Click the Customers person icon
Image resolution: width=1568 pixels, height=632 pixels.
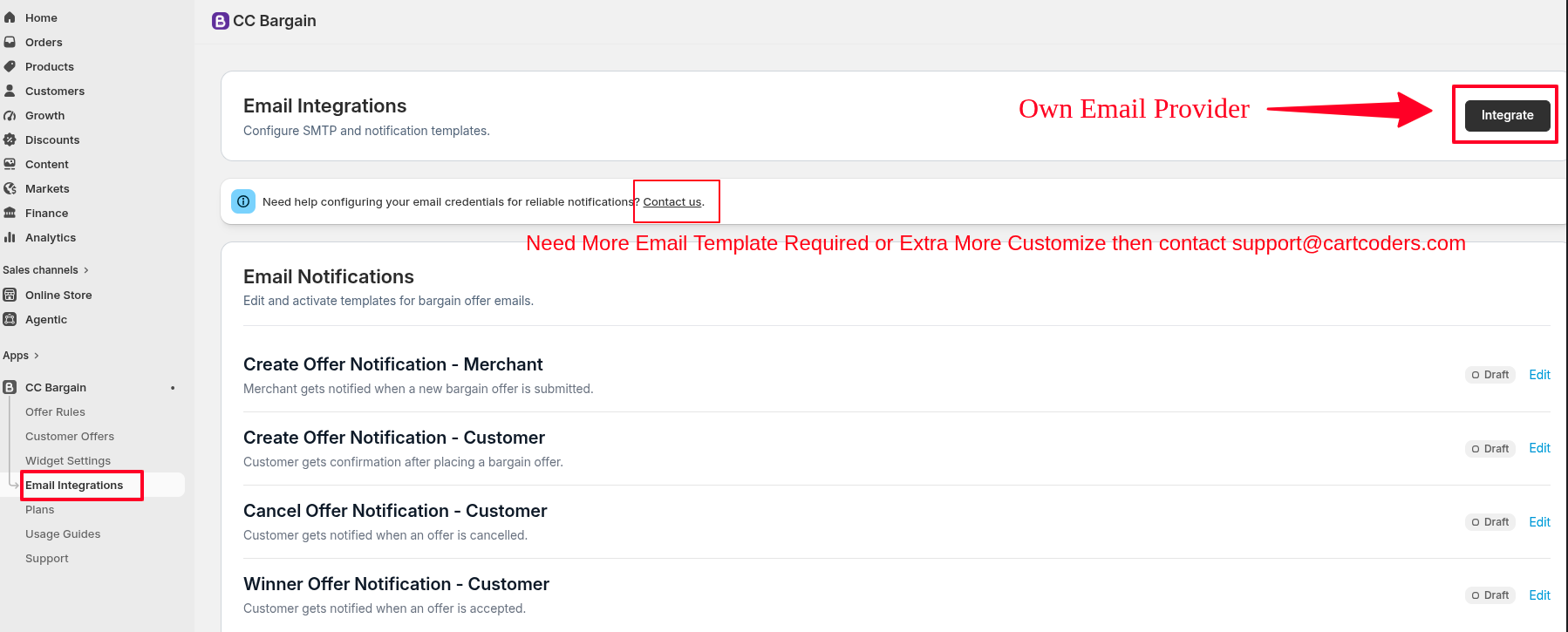tap(10, 91)
